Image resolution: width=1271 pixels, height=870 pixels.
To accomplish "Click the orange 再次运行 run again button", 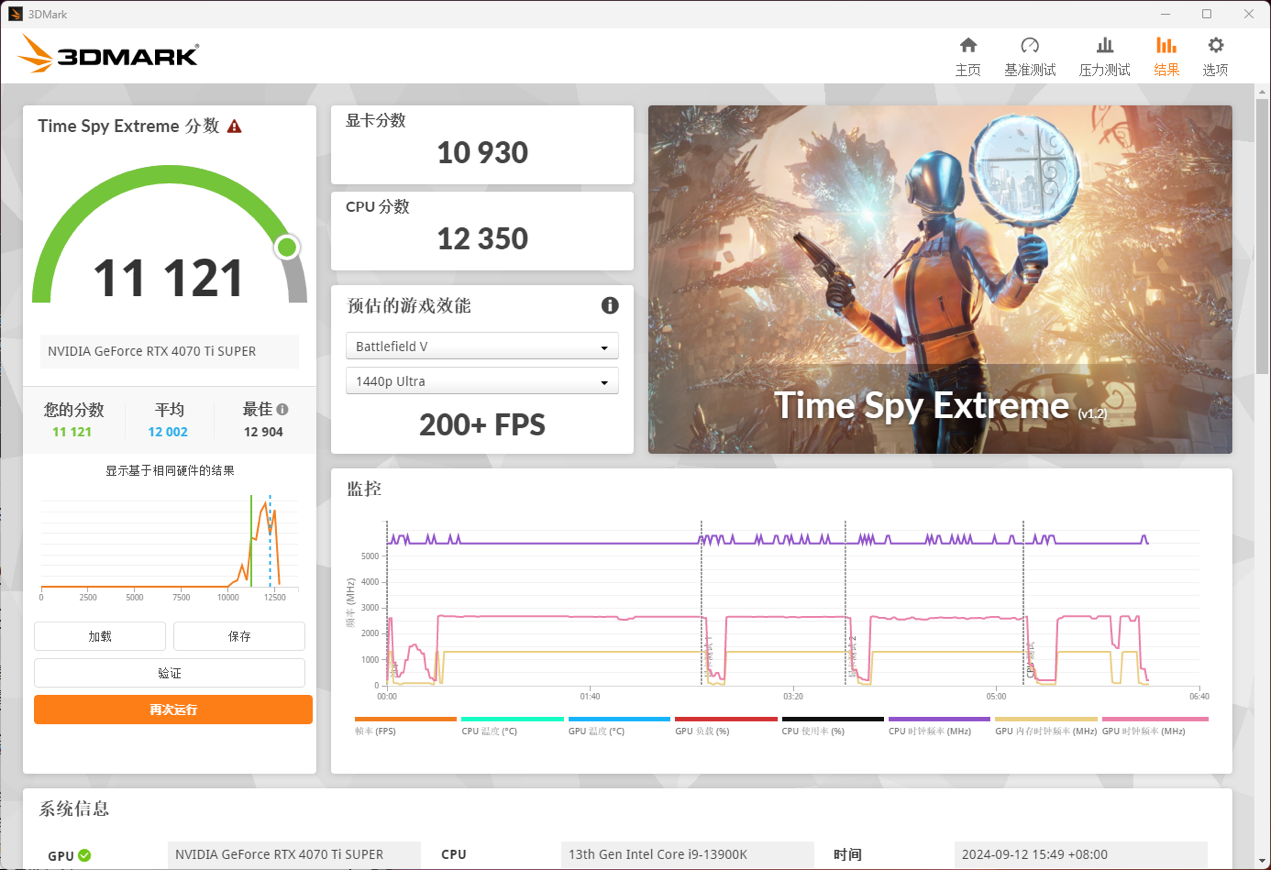I will pos(173,709).
